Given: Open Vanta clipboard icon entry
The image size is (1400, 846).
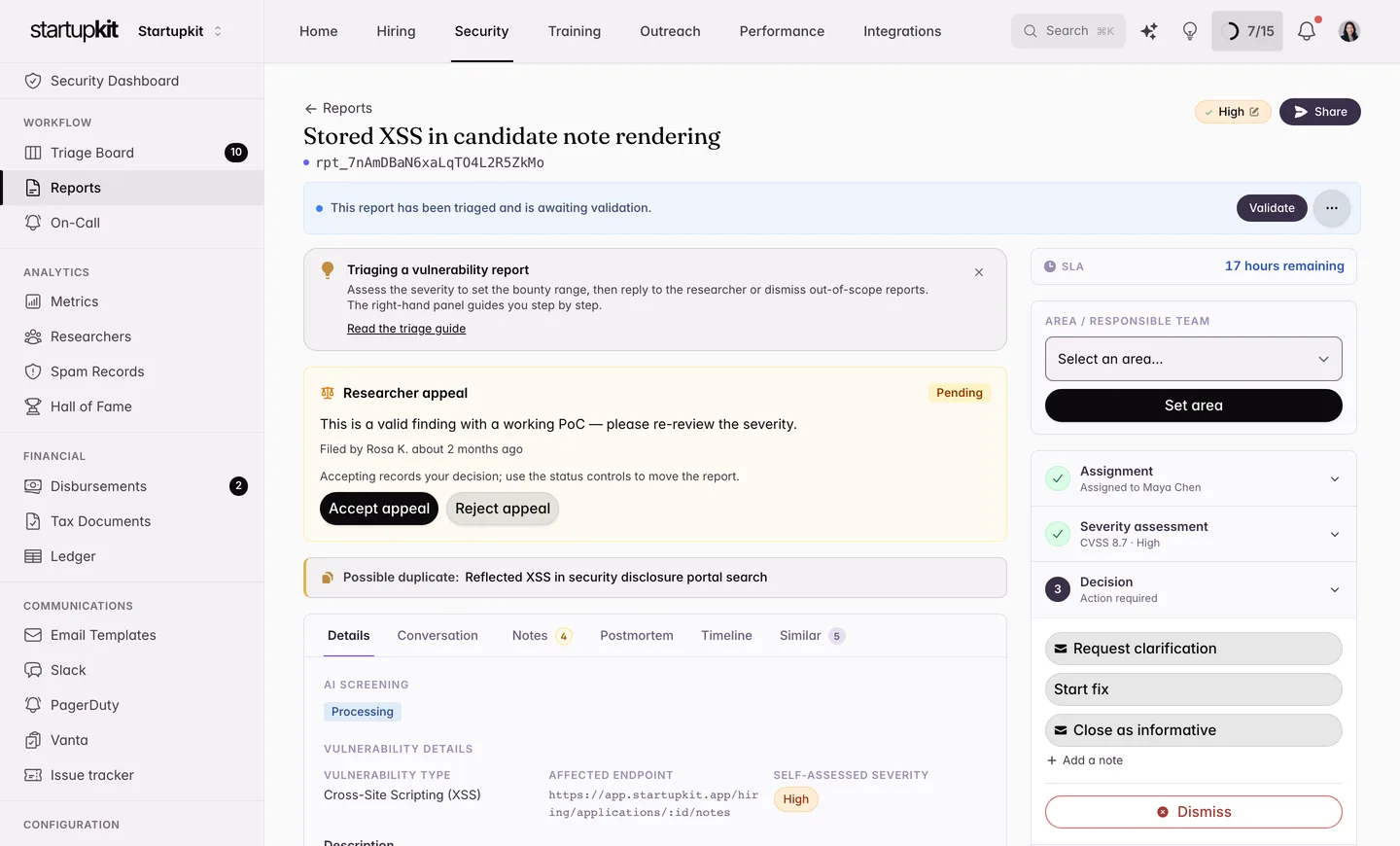Looking at the screenshot, I should pos(33,740).
